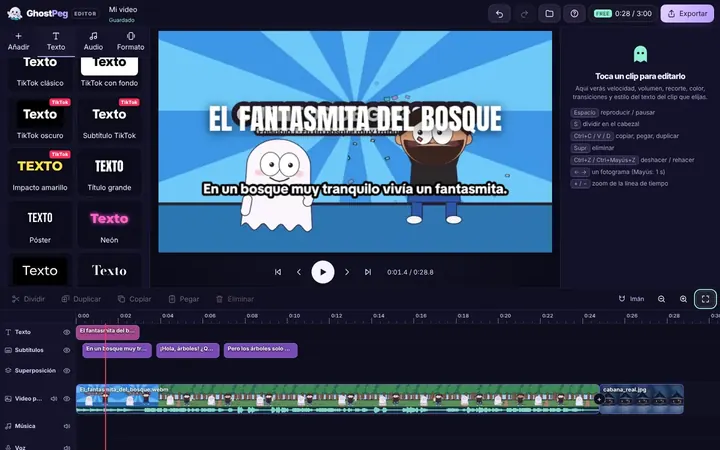Switch to the Texto tab
Image resolution: width=720 pixels, height=450 pixels.
pyautogui.click(x=56, y=41)
